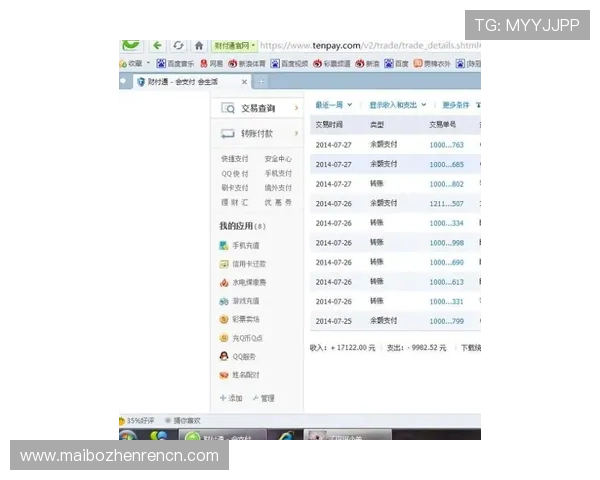Launch the 水电煤缴费 app

click(243, 282)
